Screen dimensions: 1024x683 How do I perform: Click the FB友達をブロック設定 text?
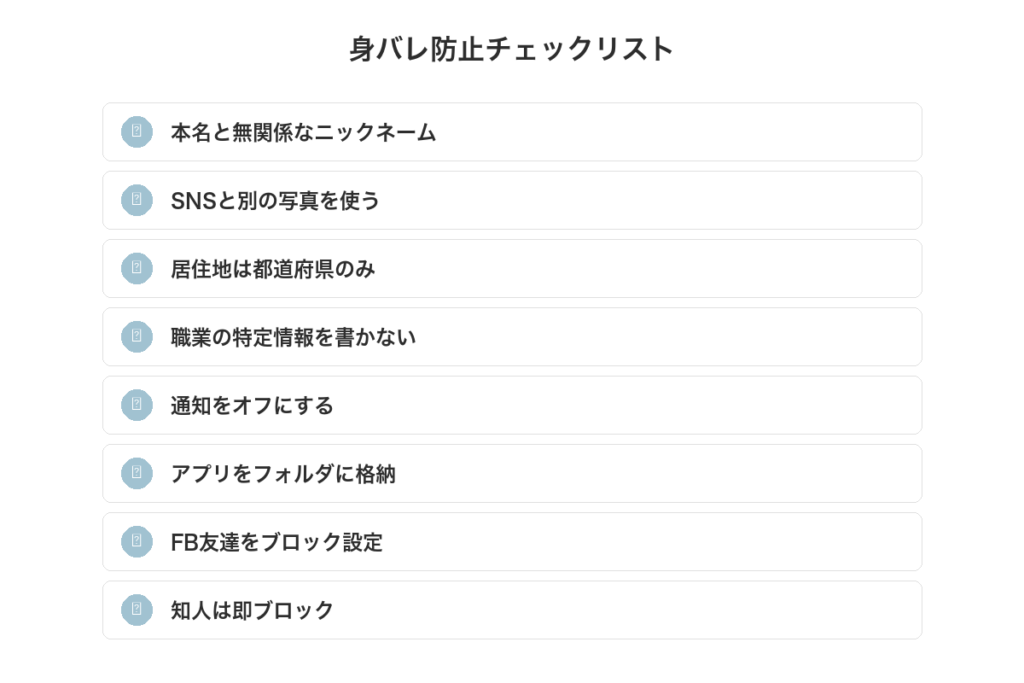coord(277,542)
